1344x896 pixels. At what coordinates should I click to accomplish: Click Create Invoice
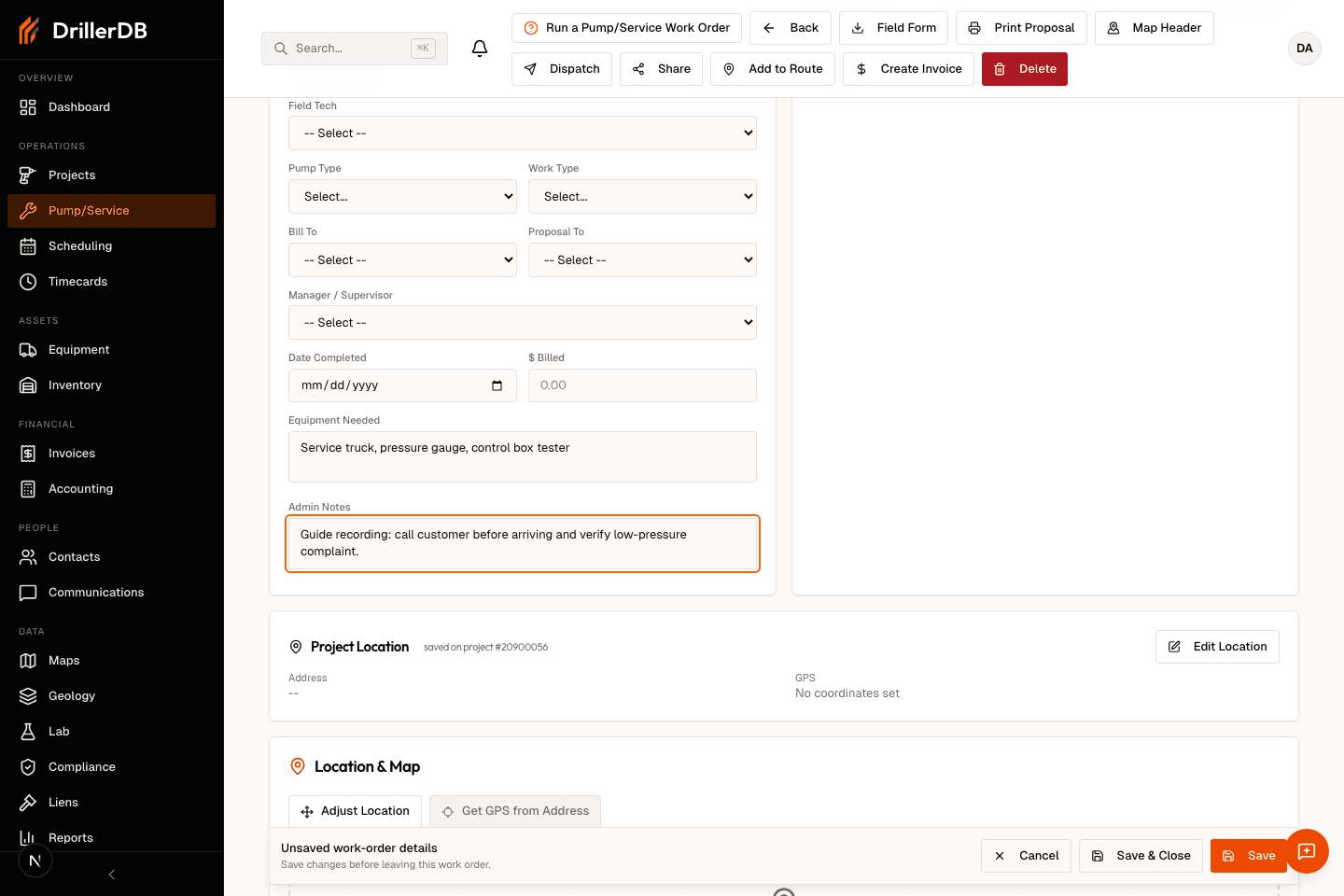click(908, 69)
